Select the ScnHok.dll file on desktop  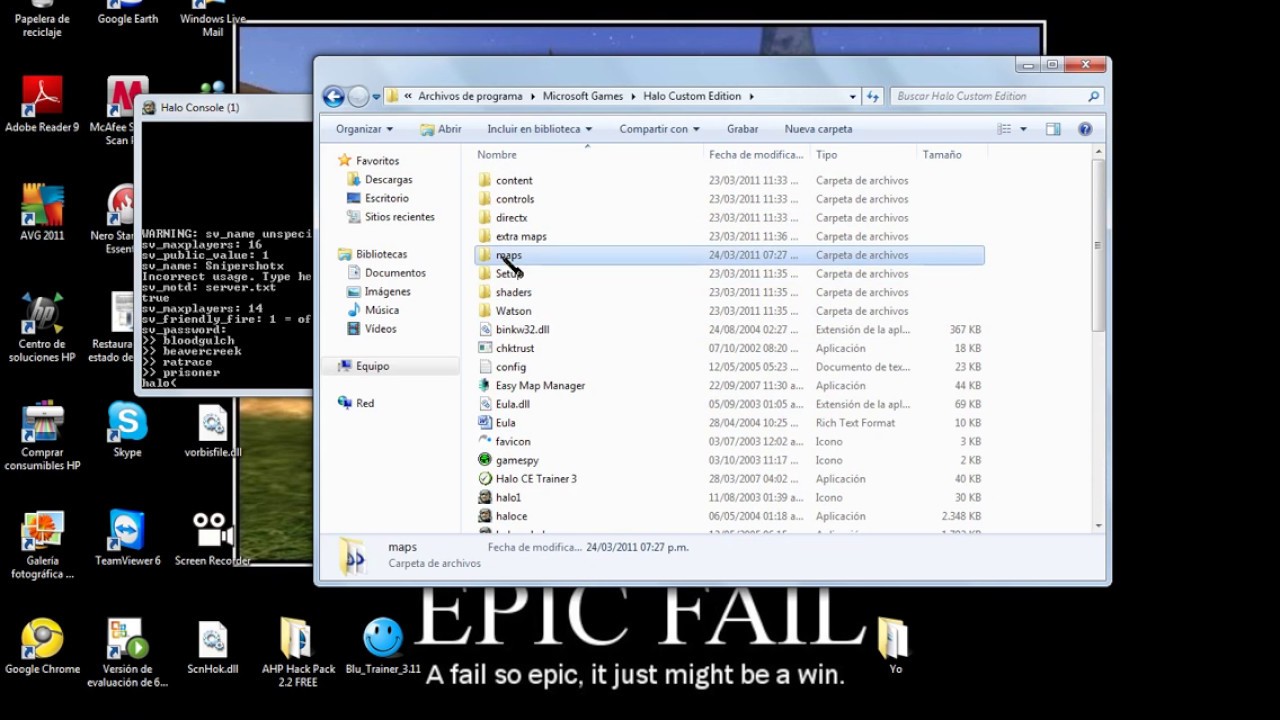212,646
